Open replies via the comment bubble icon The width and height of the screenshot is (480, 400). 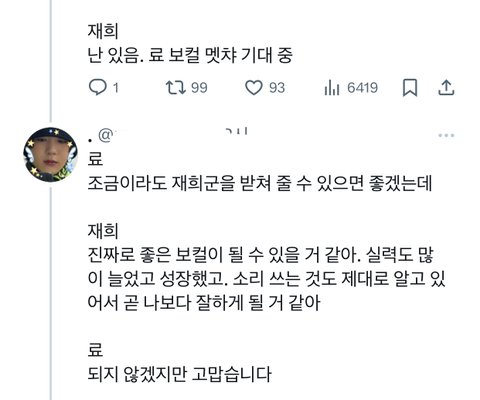pyautogui.click(x=97, y=88)
